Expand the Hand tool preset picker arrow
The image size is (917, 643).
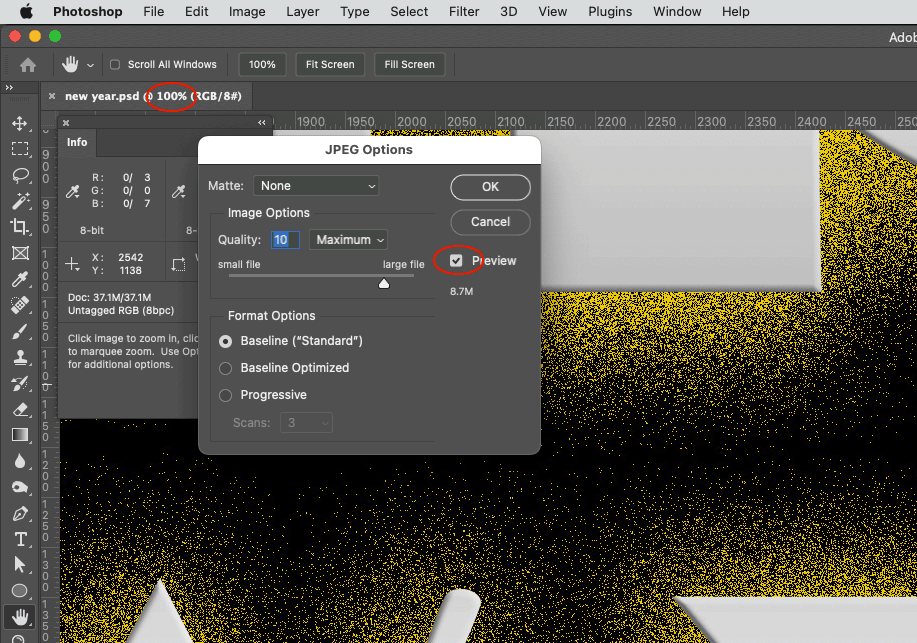90,66
